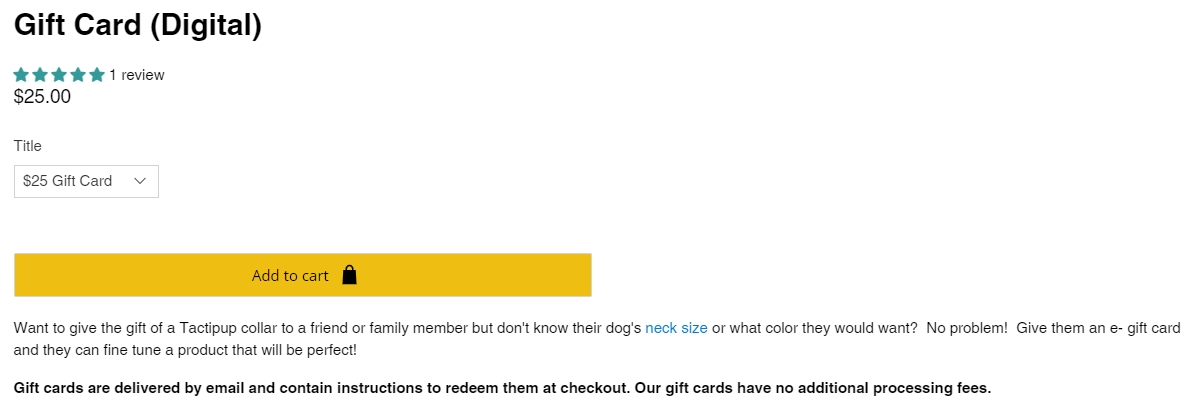This screenshot has width=1201, height=411.
Task: Click the third rating star
Action: point(59,75)
